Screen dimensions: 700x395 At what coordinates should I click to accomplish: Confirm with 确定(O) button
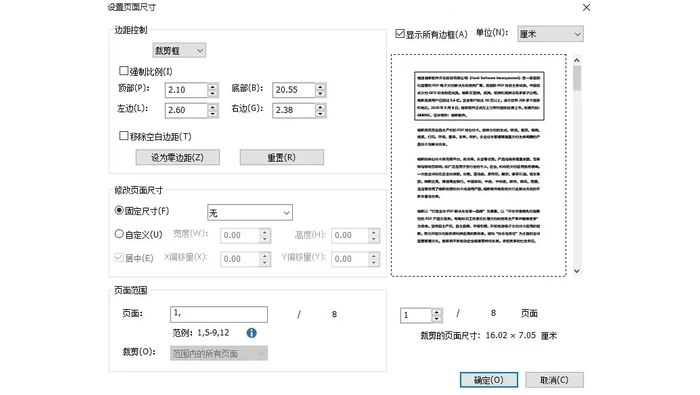489,380
